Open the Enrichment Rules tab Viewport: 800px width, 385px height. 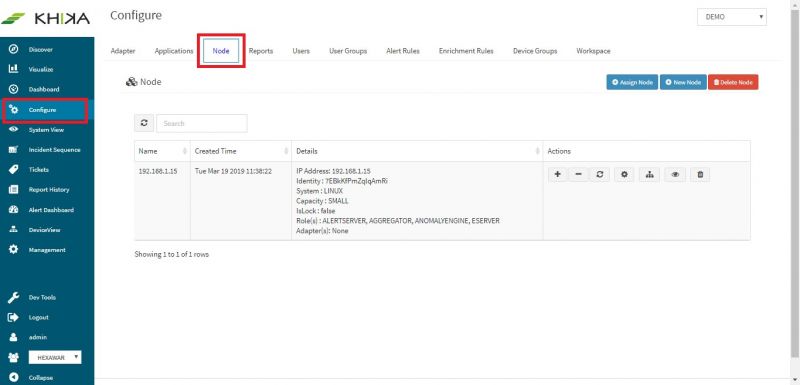click(x=466, y=51)
